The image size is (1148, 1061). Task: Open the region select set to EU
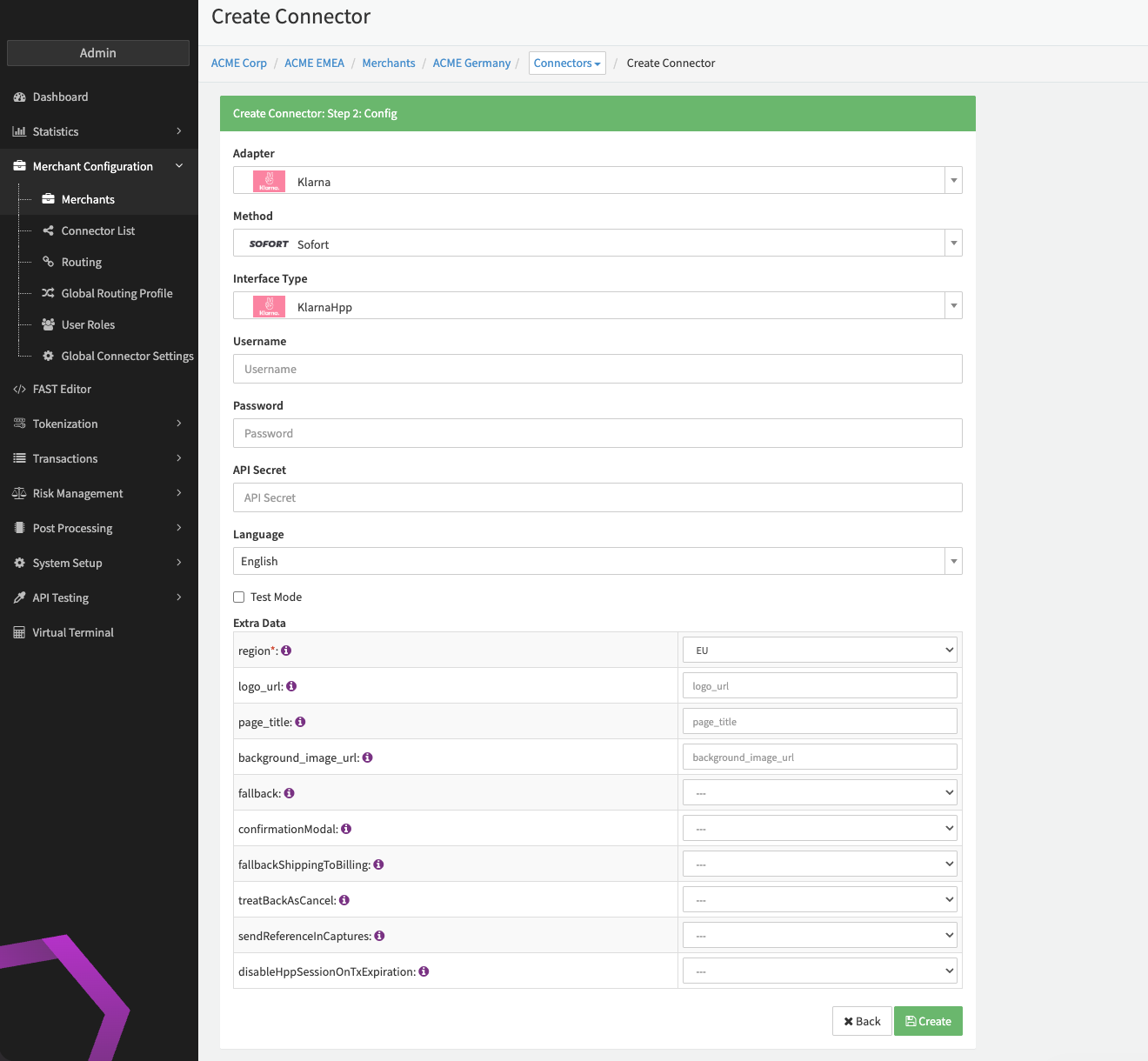pos(820,650)
